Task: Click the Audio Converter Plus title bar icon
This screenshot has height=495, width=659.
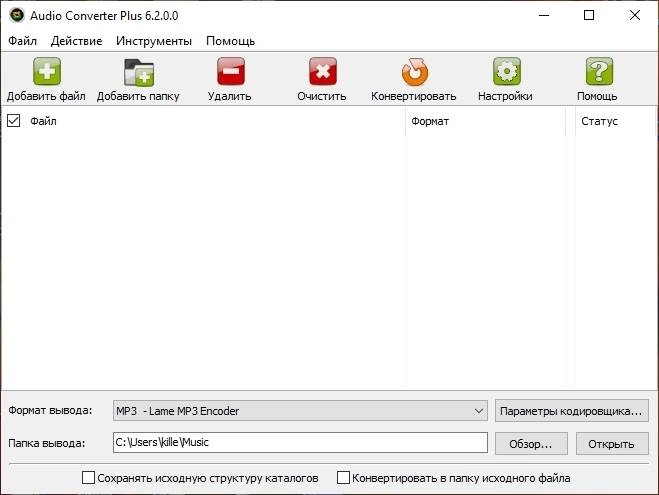Action: pyautogui.click(x=17, y=15)
